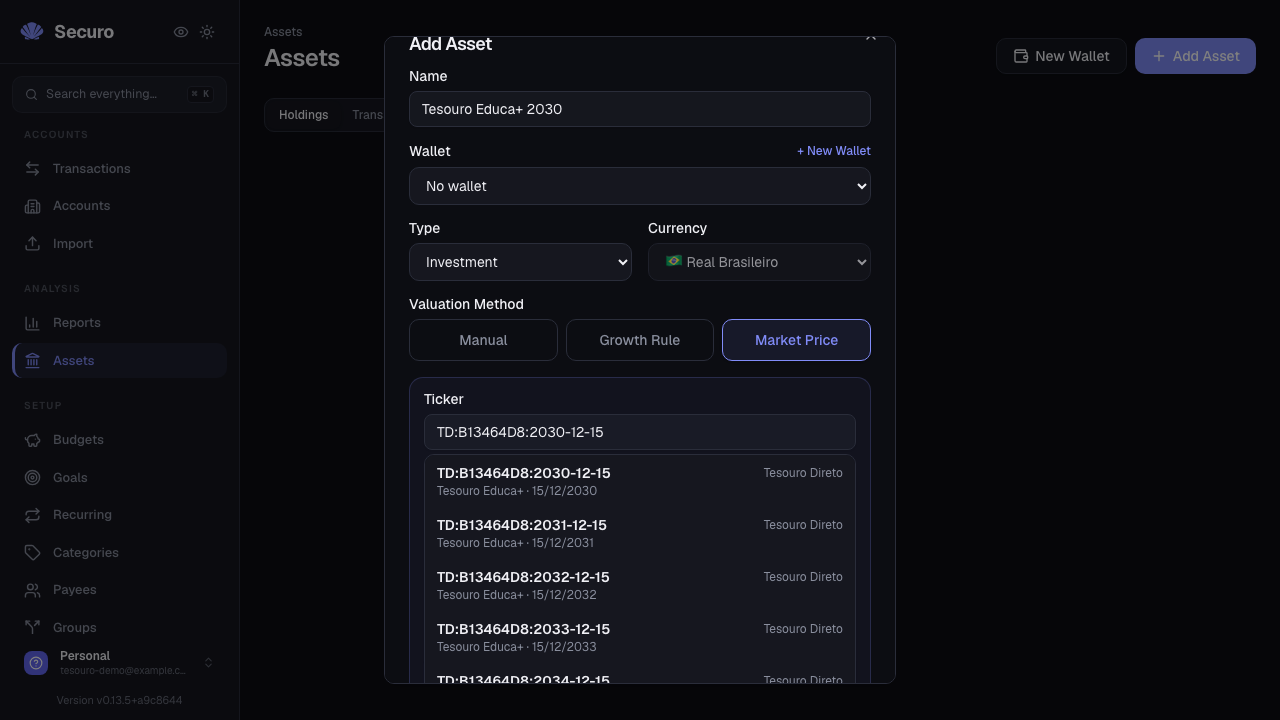Click the Personal workspace avatar icon

point(36,663)
